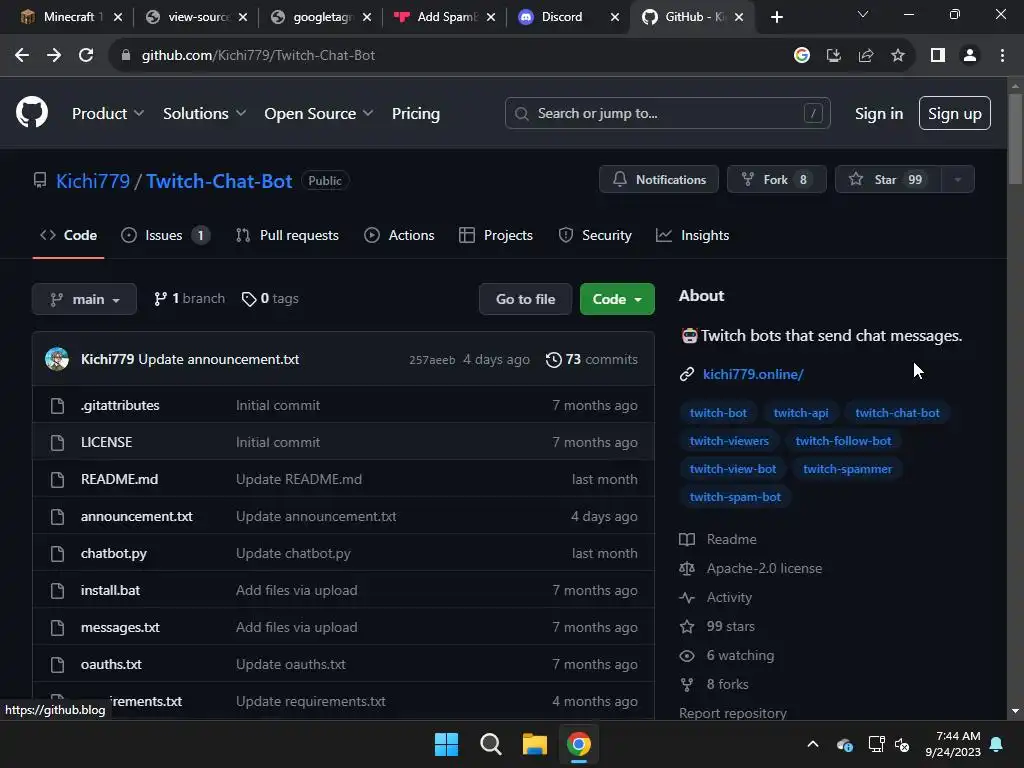Open Chrome's three-dot menu

tap(1002, 56)
